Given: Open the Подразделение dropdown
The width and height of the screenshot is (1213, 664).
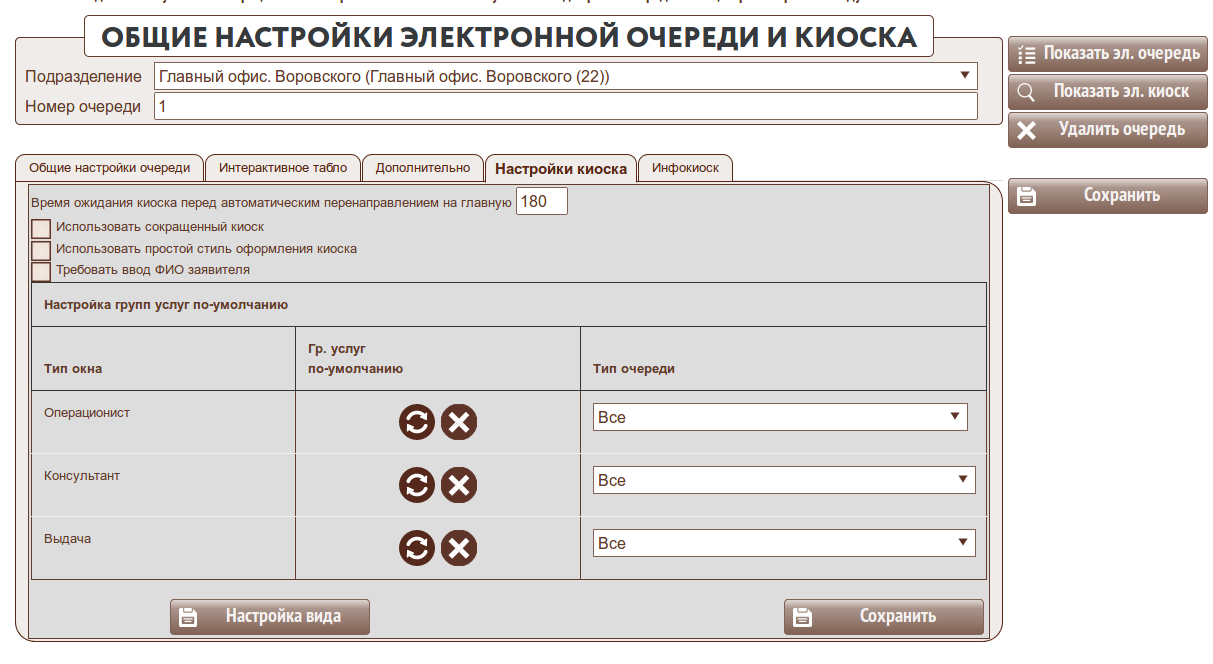Looking at the screenshot, I should pos(565,77).
